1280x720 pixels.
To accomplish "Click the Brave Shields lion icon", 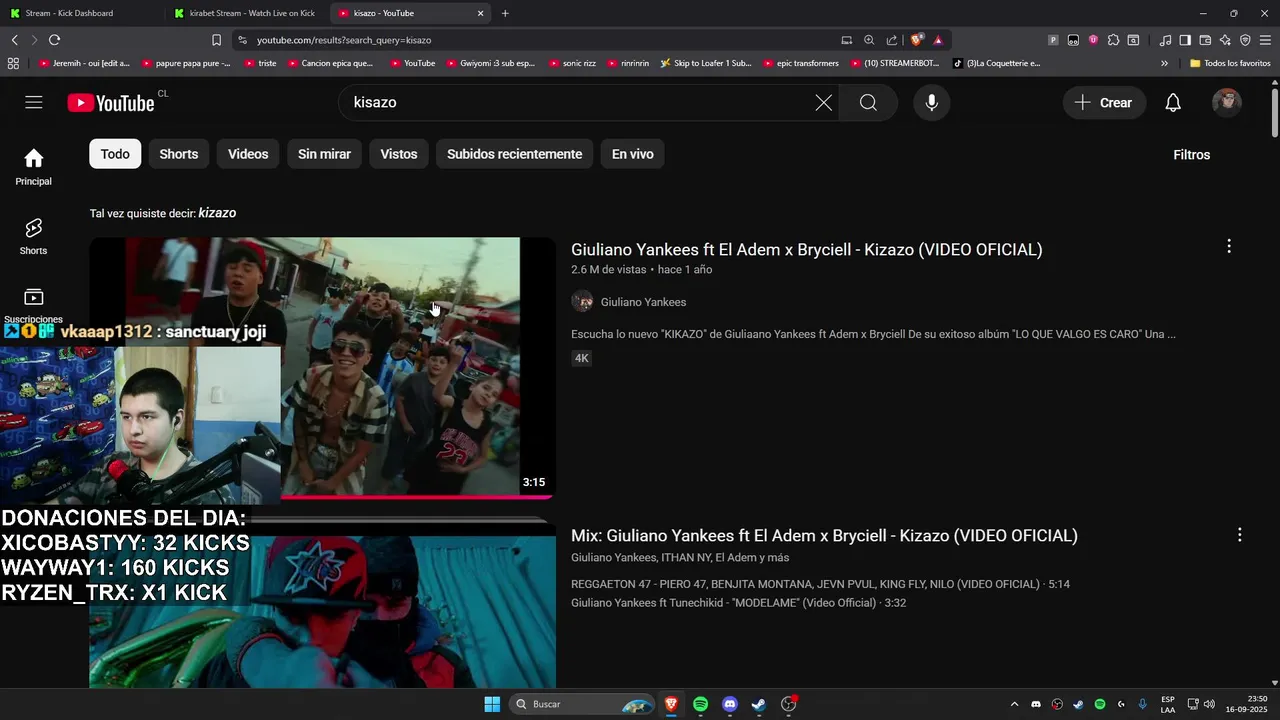I will click(916, 40).
